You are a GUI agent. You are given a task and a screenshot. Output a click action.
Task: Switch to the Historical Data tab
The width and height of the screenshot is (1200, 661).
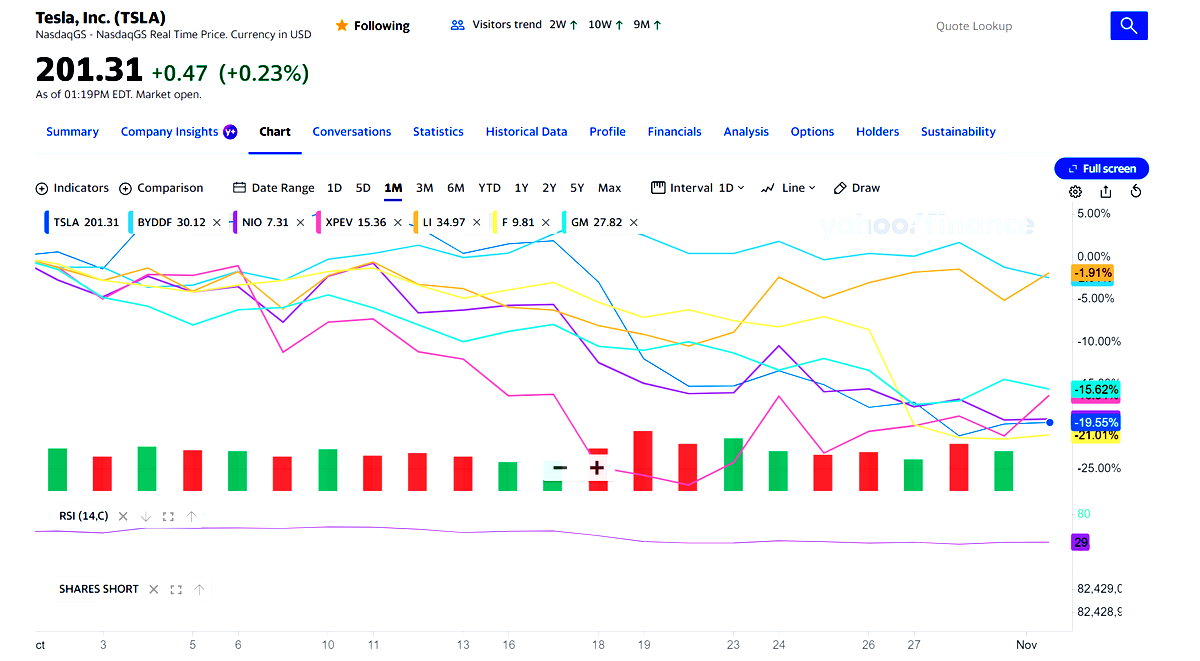point(526,132)
